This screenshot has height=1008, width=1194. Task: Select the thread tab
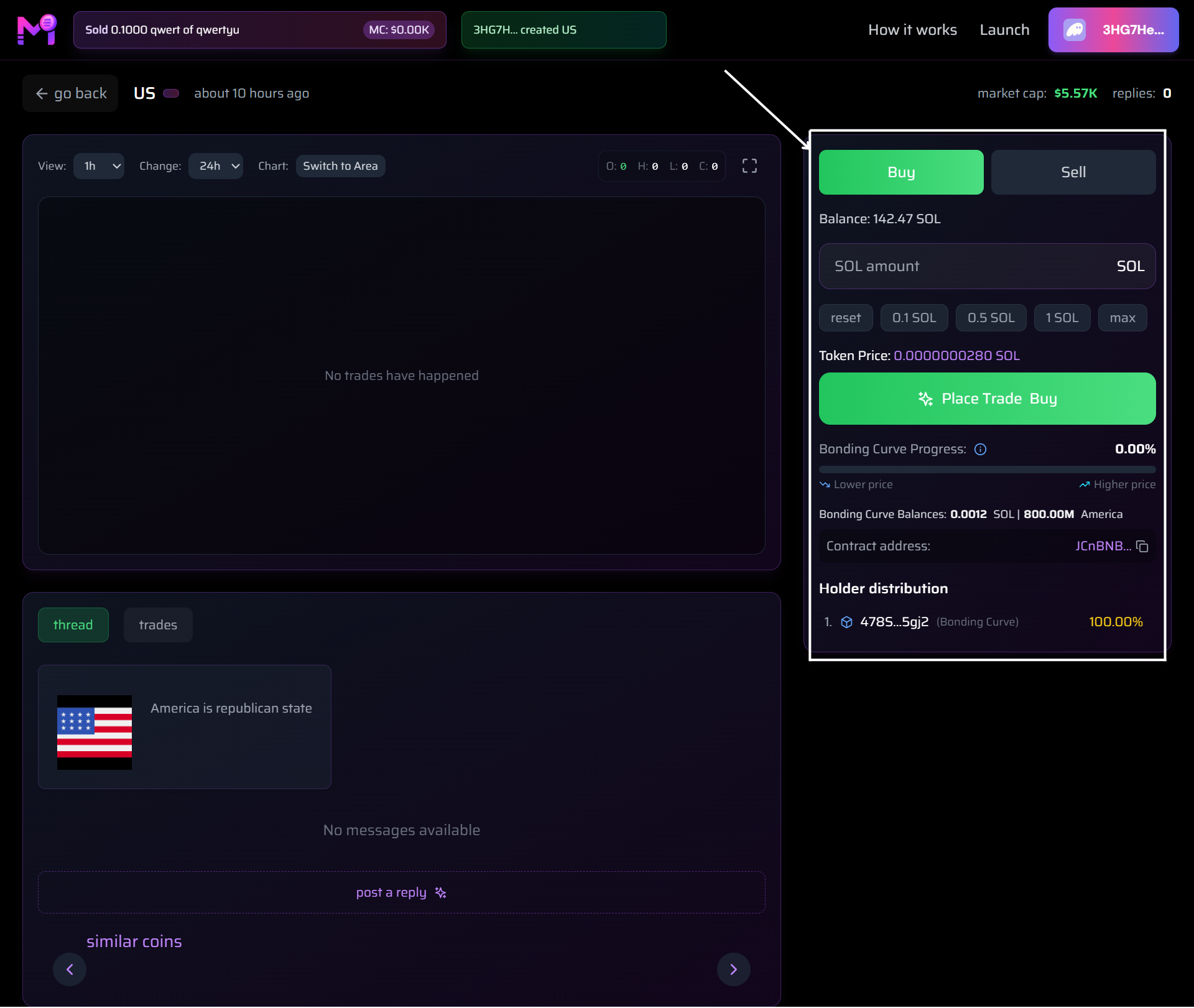tap(73, 624)
